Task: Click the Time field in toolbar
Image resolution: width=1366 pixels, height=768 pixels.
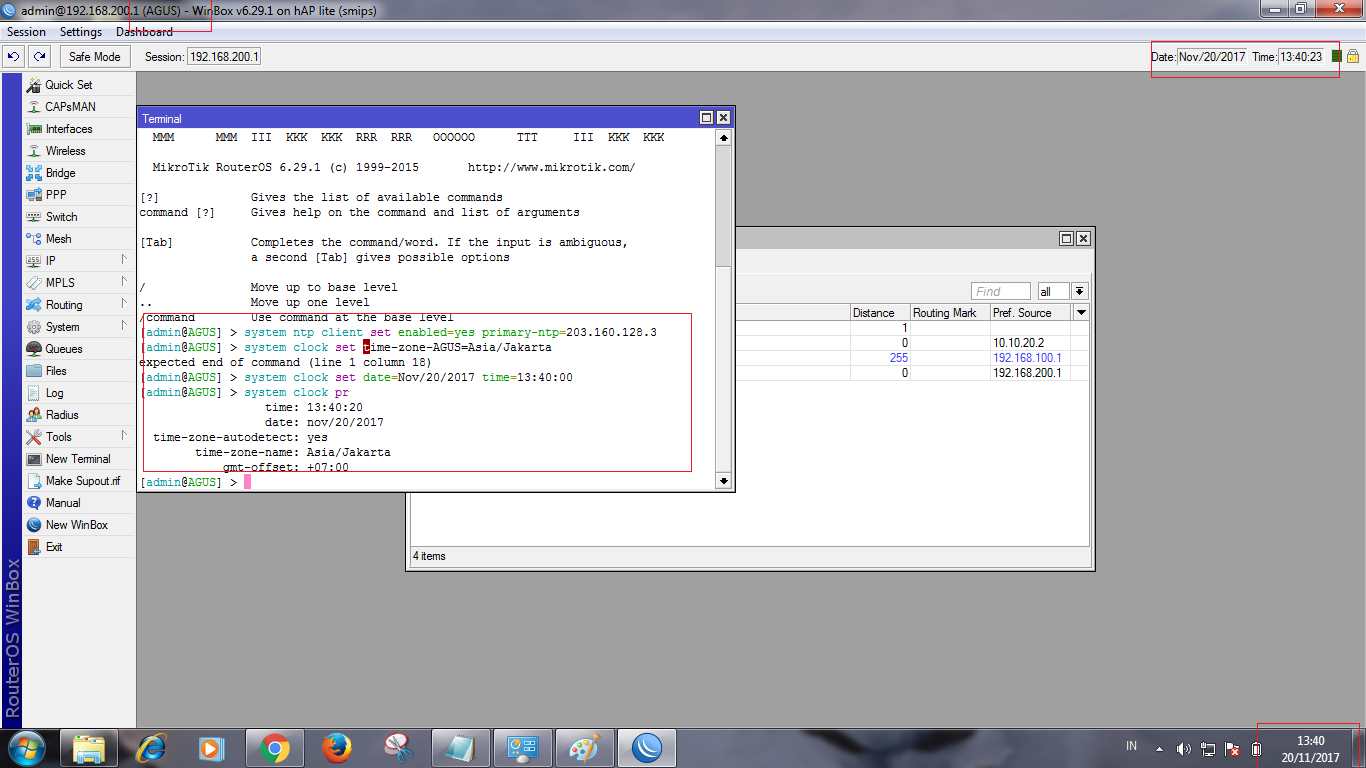Action: pos(1303,57)
